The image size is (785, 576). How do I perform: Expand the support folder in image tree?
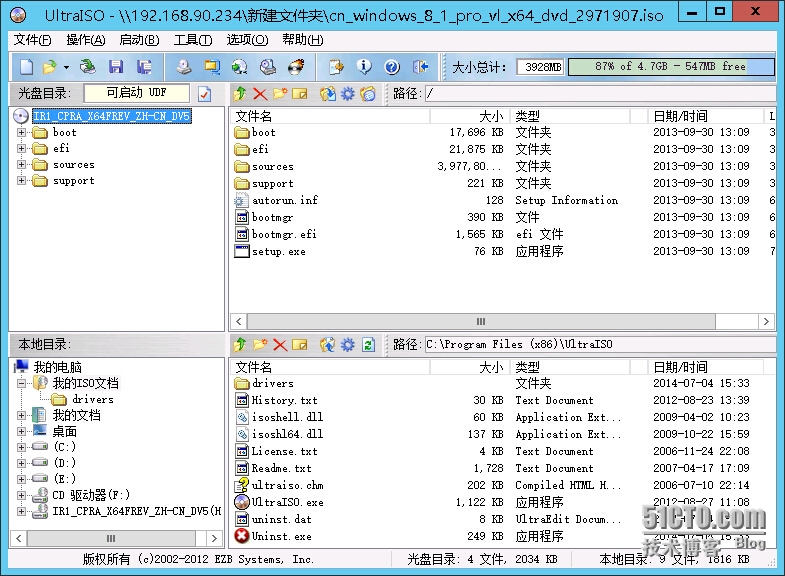21,180
